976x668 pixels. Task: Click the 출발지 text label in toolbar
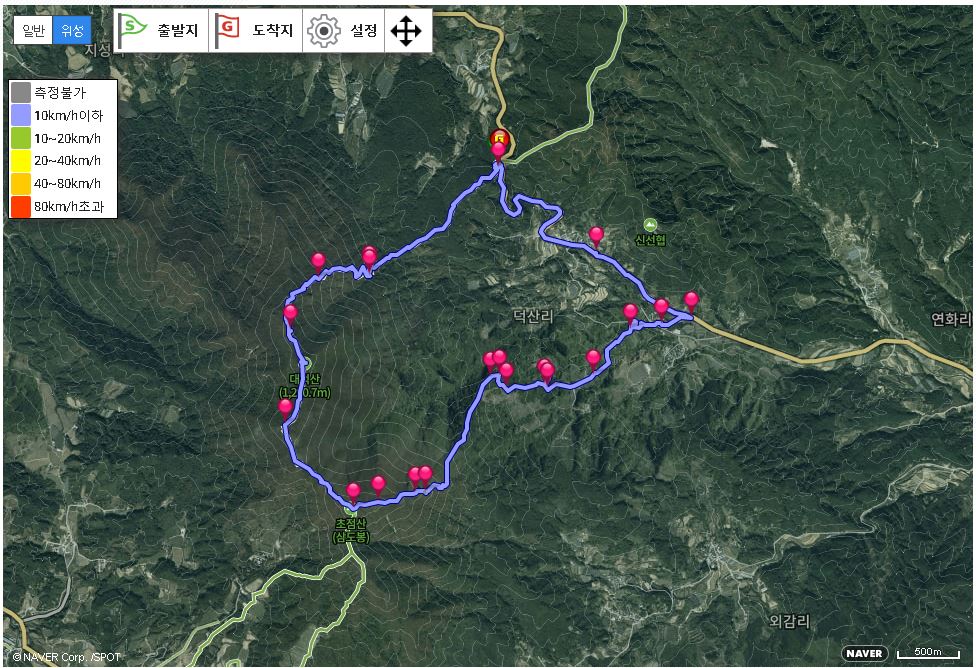[x=177, y=30]
